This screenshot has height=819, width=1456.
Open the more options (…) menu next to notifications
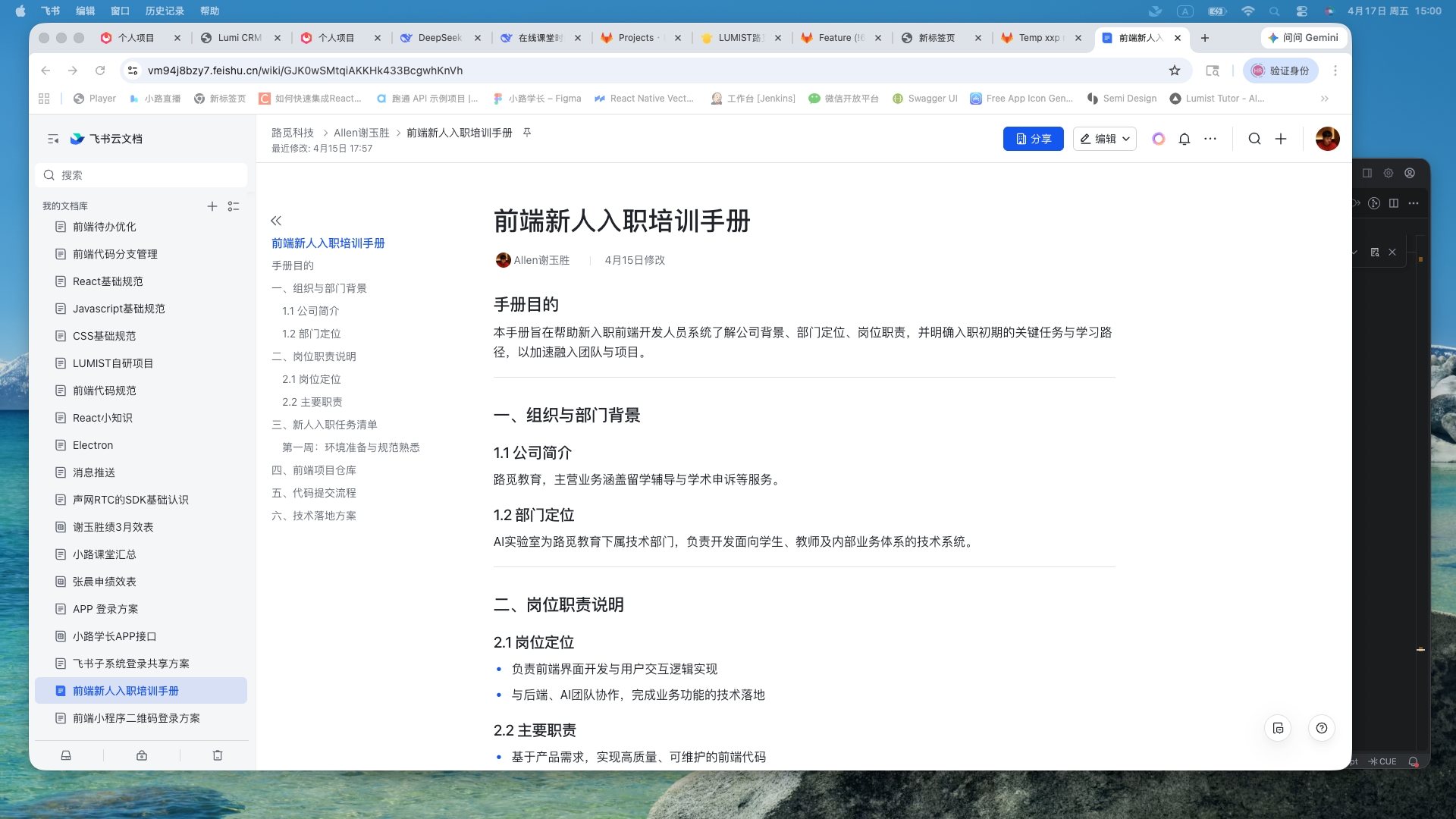pos(1210,139)
